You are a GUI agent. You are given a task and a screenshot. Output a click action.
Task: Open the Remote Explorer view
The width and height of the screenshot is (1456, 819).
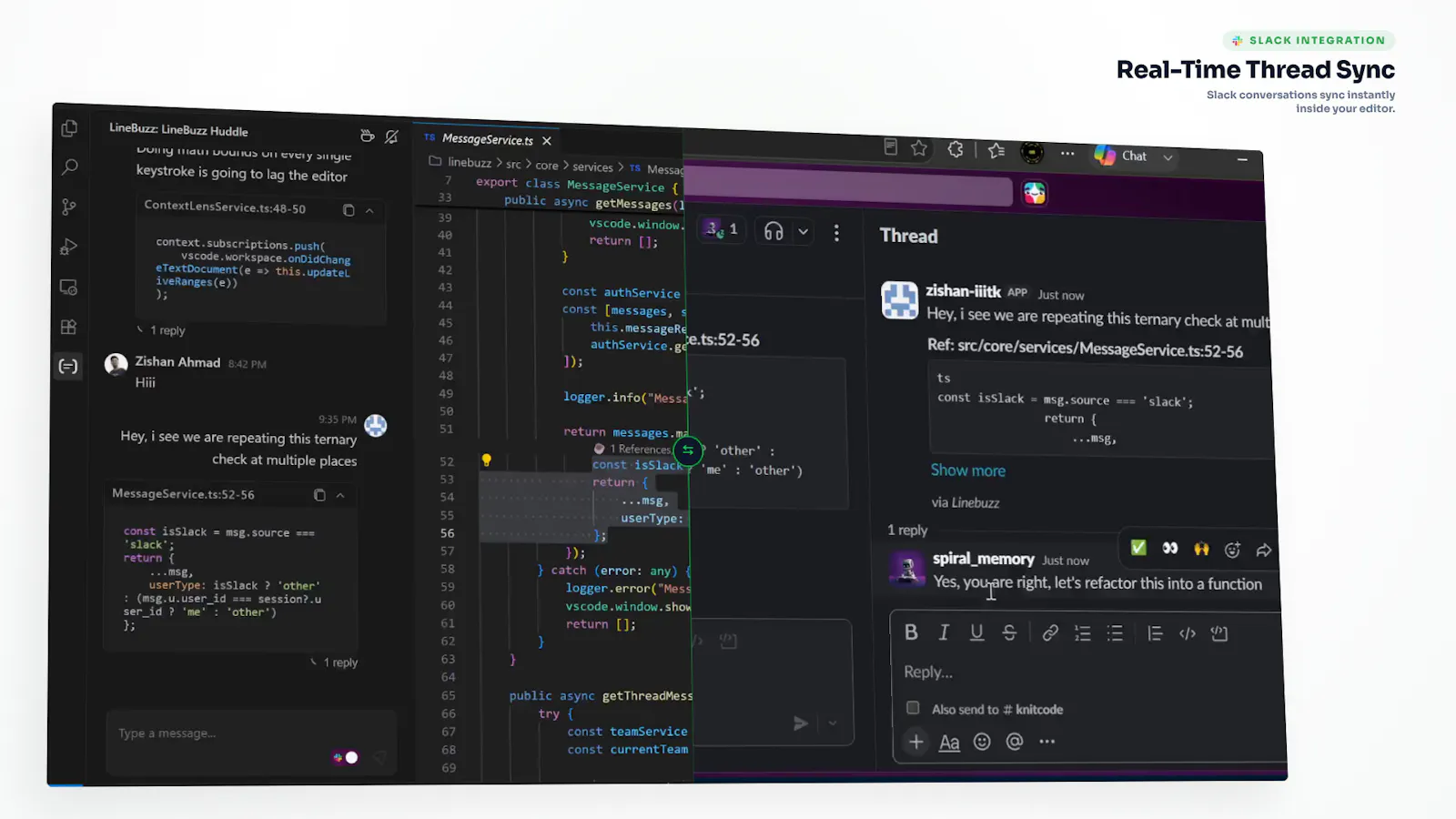69,287
